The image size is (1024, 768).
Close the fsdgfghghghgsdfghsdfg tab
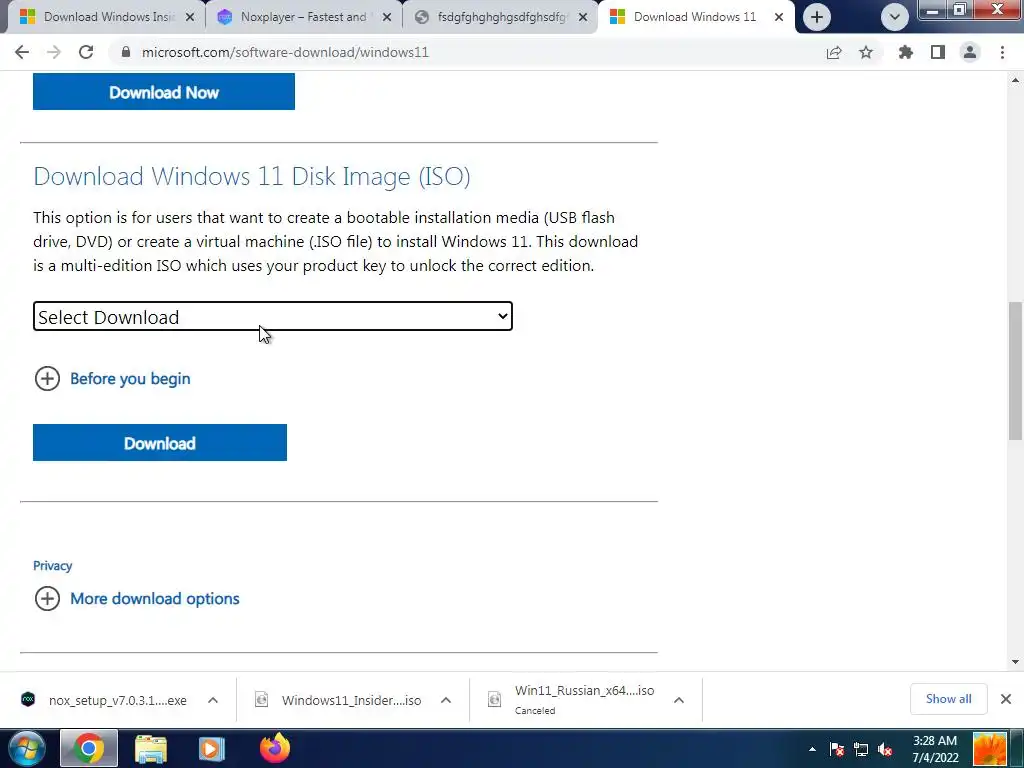coord(583,18)
